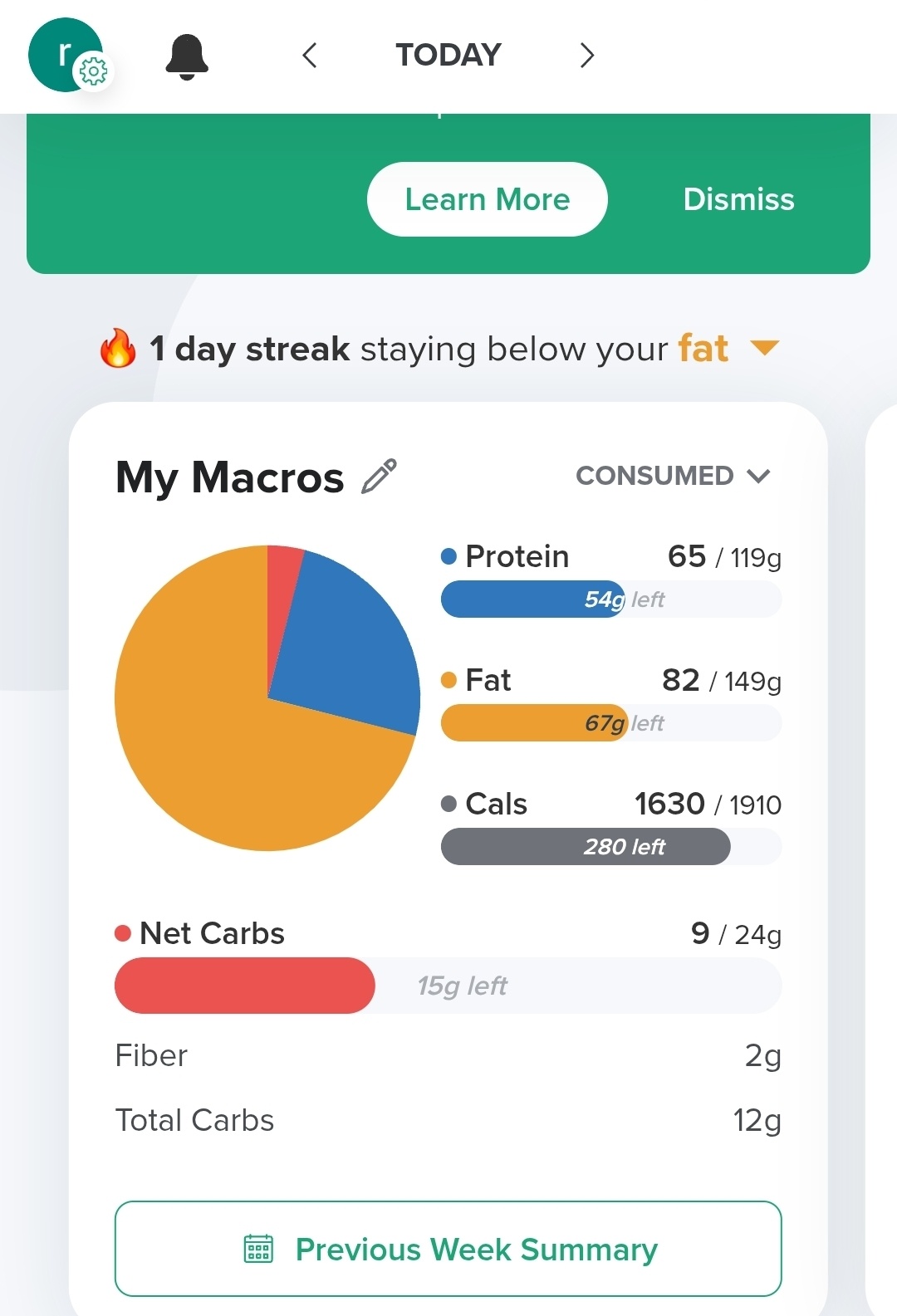Edit My Macros with pencil icon
Screen dimensions: 897x1316
pos(380,477)
